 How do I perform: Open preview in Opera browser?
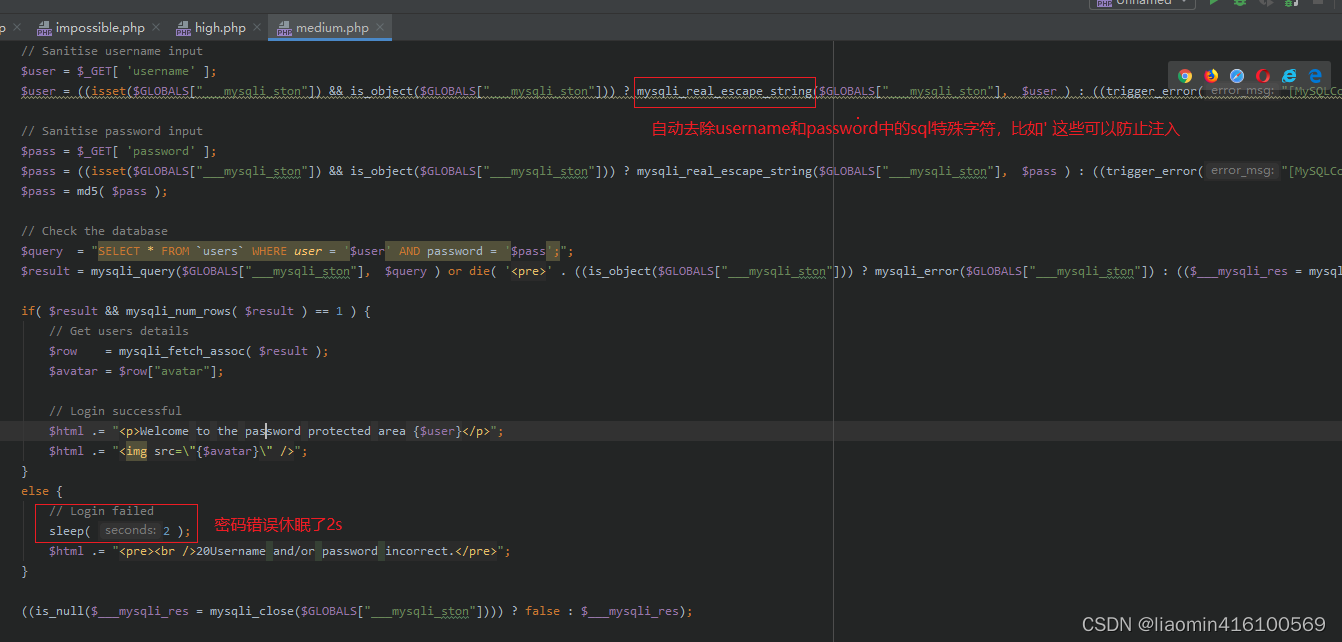point(1263,75)
